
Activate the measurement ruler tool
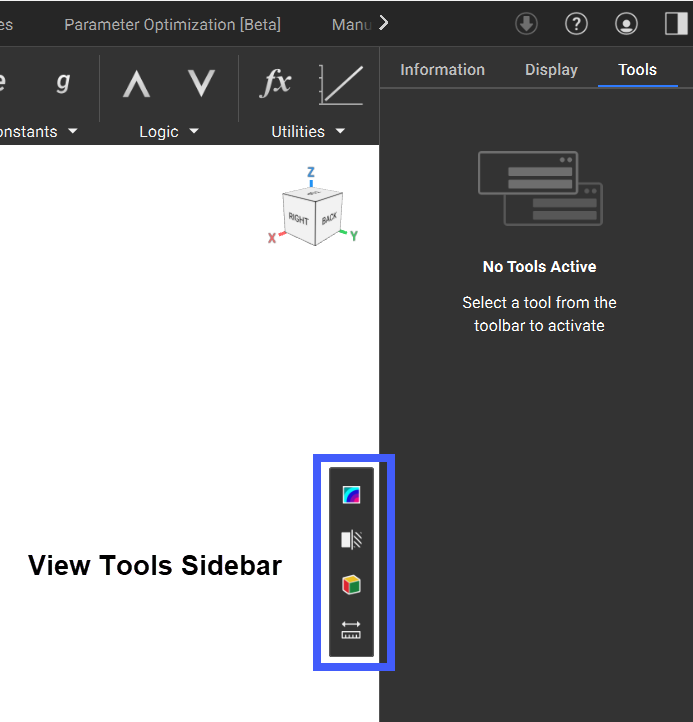[x=351, y=630]
